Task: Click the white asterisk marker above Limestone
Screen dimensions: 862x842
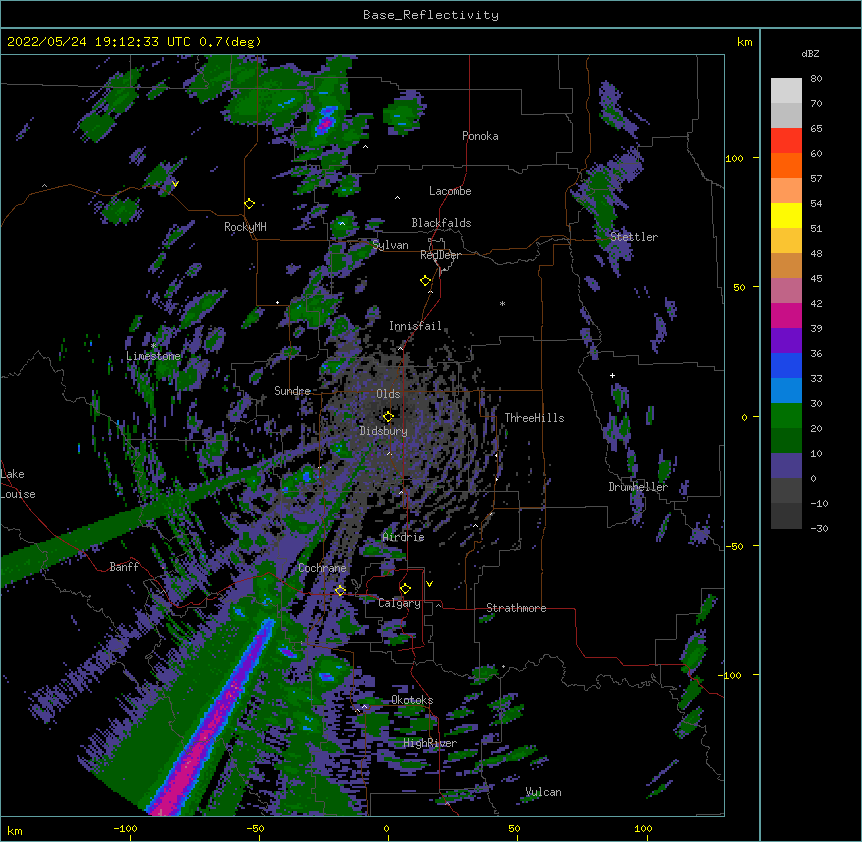Action: click(153, 345)
